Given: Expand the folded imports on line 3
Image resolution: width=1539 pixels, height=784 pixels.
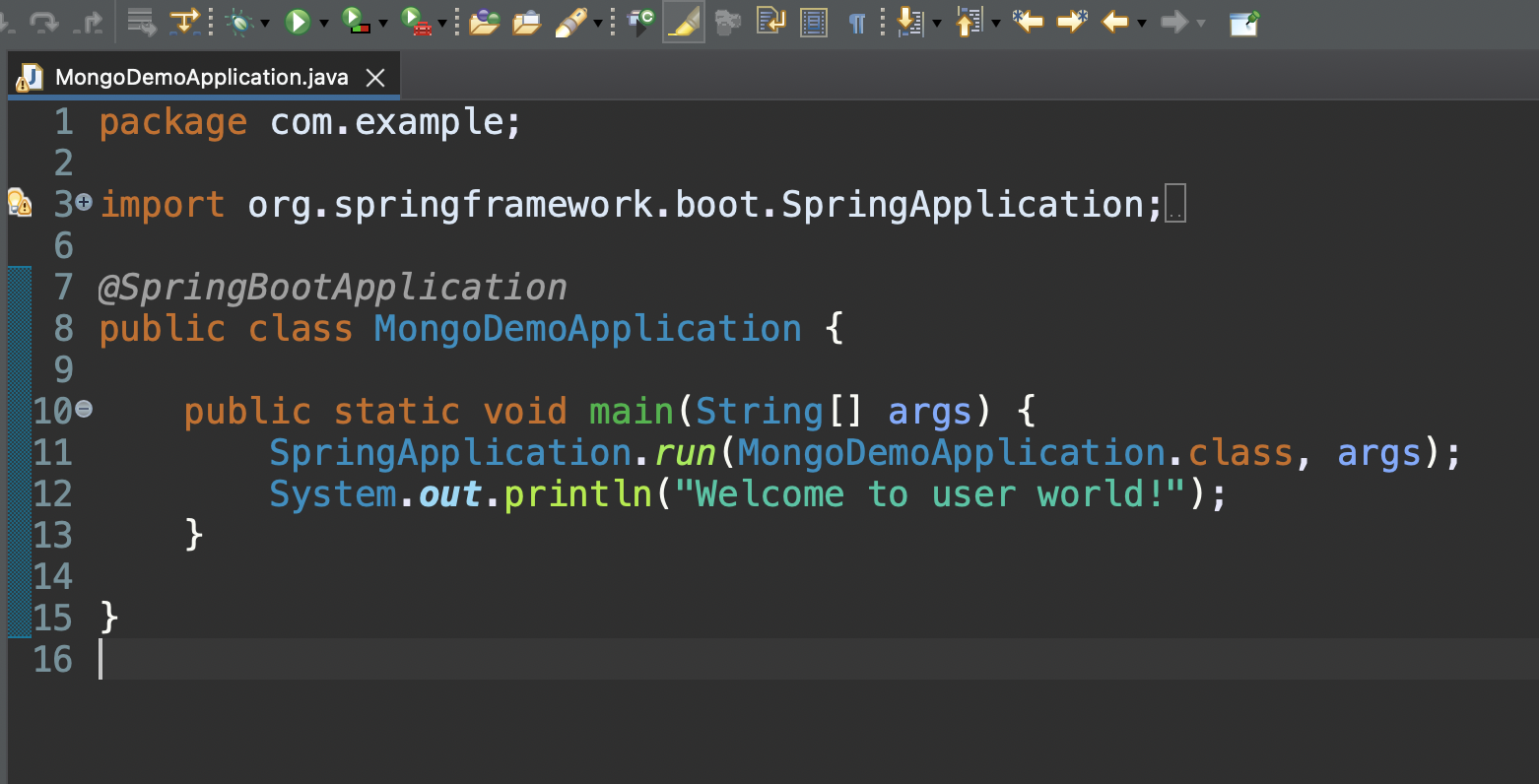Looking at the screenshot, I should [x=84, y=202].
